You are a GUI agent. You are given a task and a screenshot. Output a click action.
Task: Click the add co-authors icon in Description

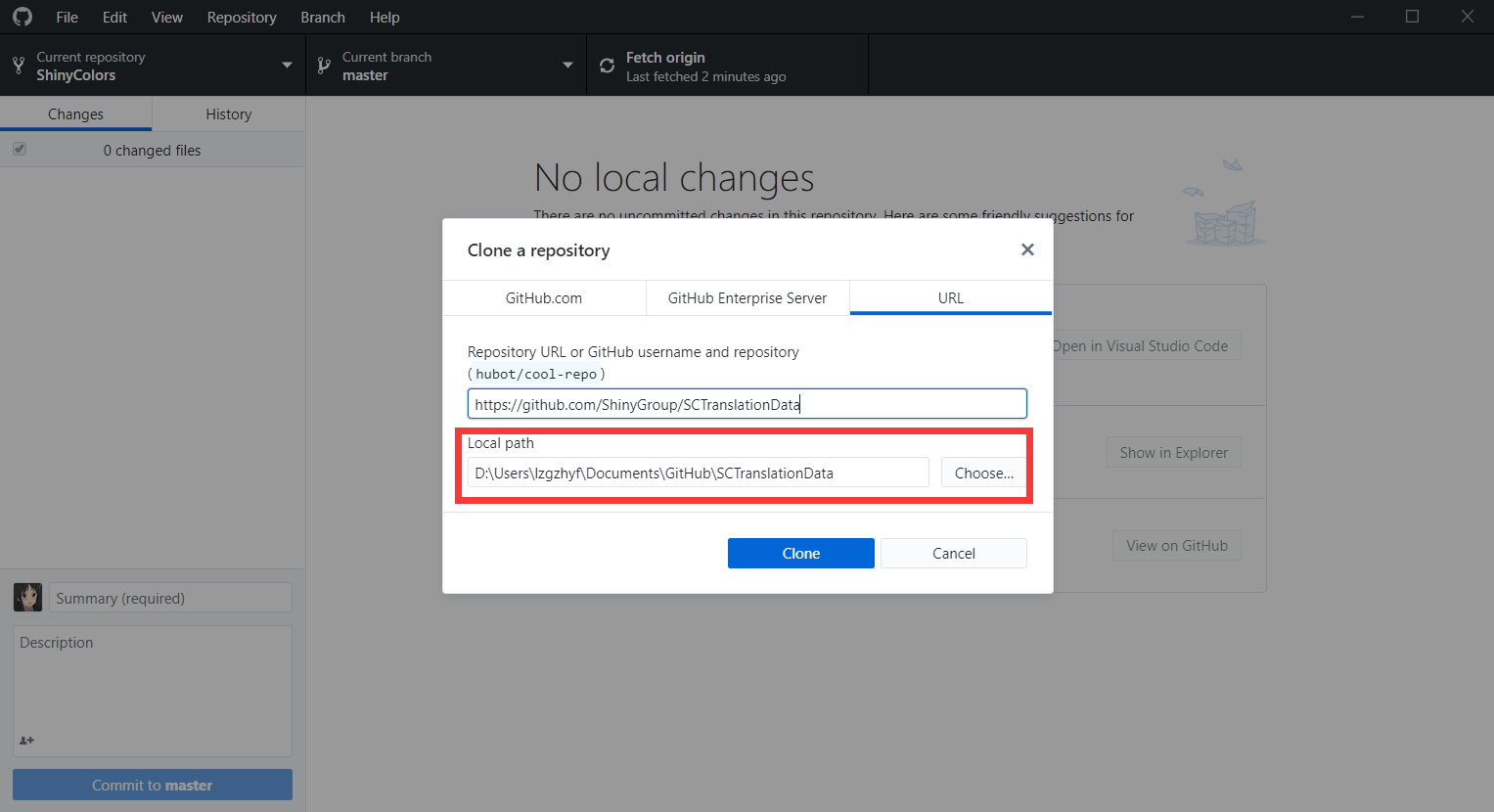pyautogui.click(x=26, y=741)
